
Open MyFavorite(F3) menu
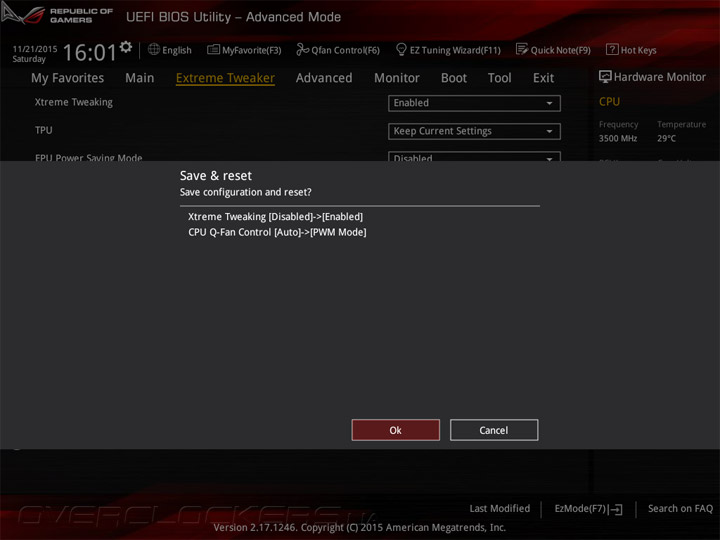(x=252, y=50)
